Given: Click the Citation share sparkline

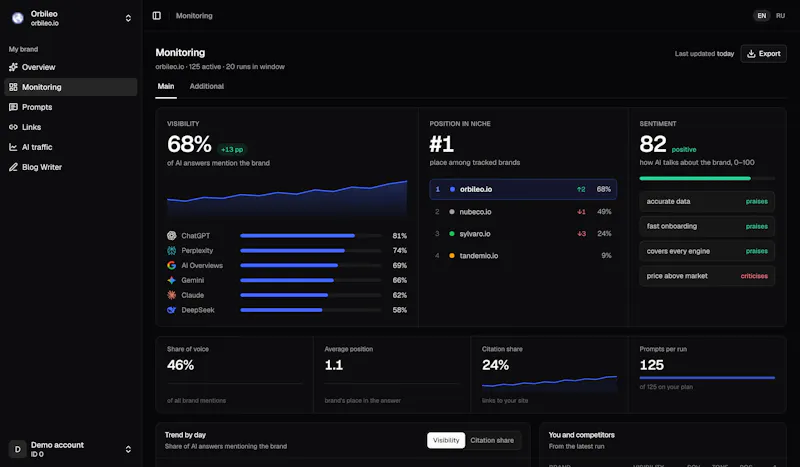Looking at the screenshot, I should pos(549,384).
